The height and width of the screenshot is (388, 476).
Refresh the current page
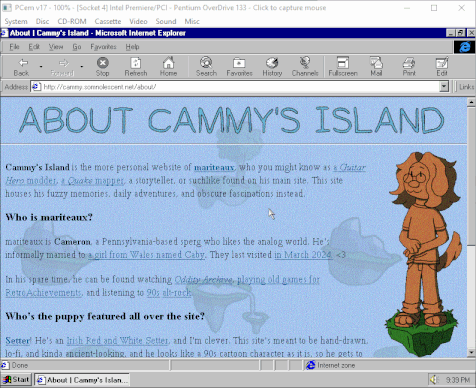[136, 67]
